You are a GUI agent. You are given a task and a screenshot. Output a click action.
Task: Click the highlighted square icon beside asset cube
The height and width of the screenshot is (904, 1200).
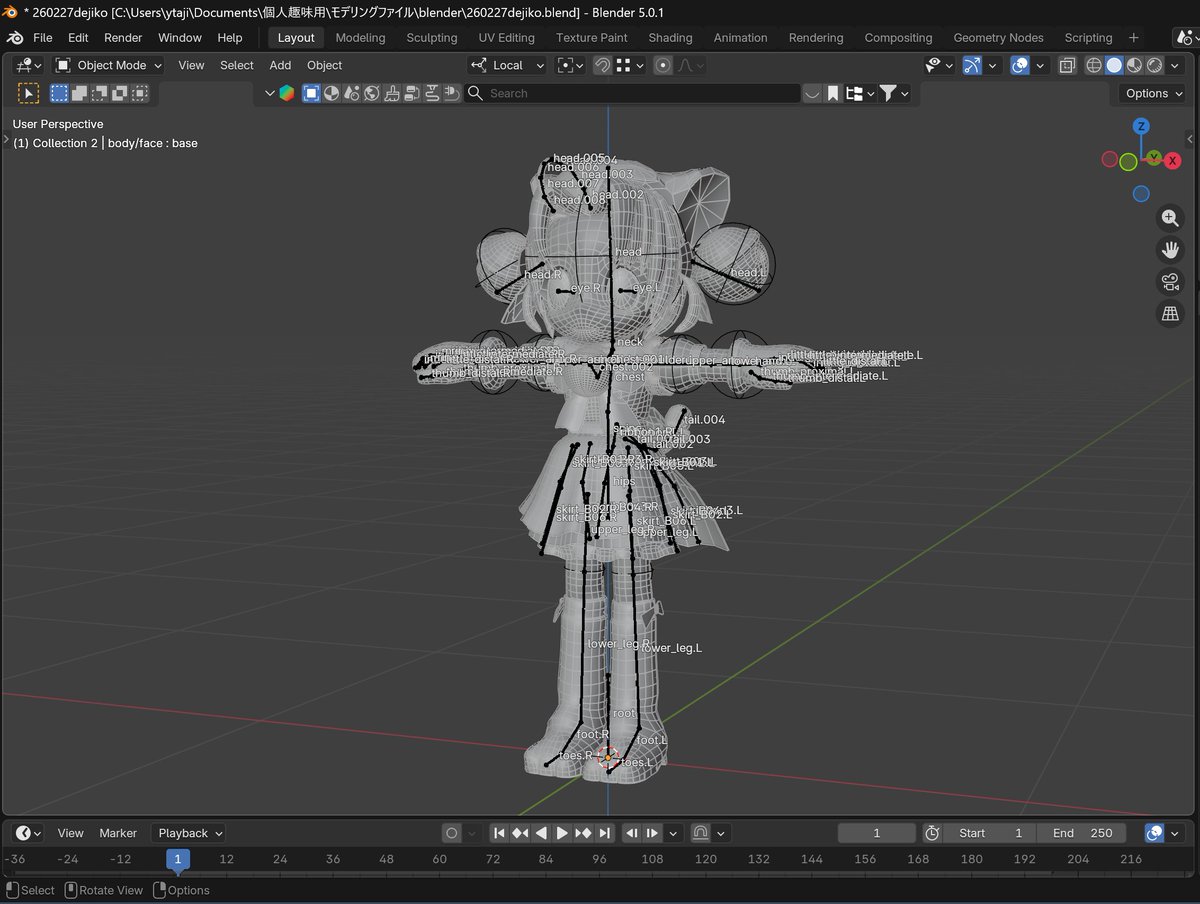311,93
